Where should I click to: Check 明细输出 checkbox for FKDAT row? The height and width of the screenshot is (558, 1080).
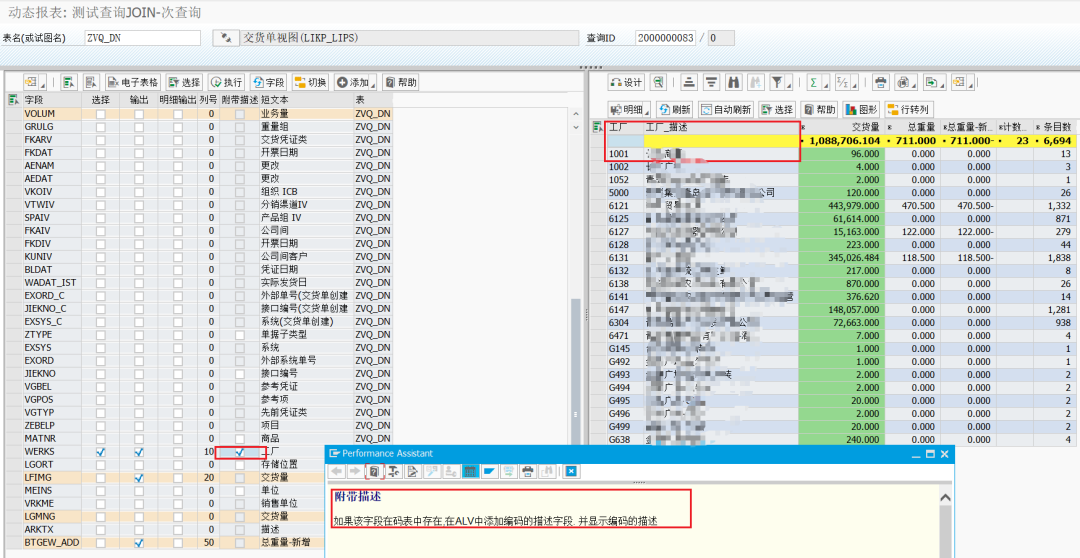pos(178,153)
